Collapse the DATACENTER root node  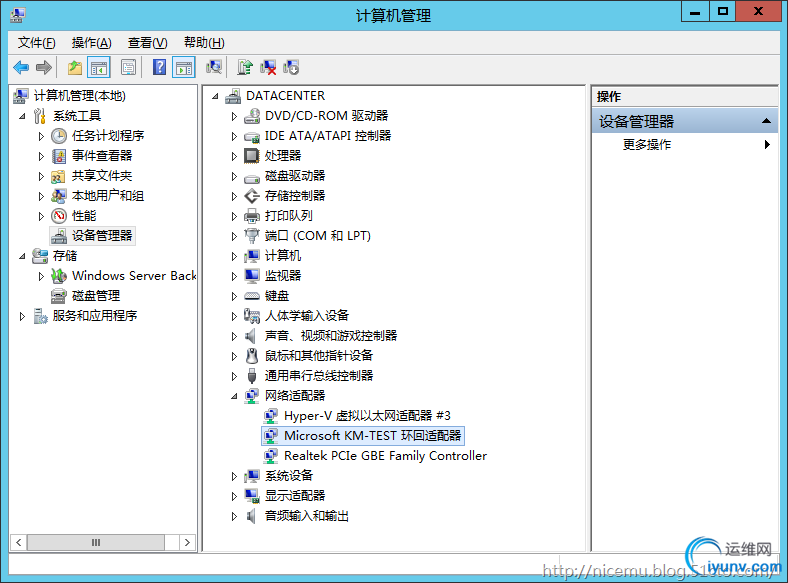point(215,96)
